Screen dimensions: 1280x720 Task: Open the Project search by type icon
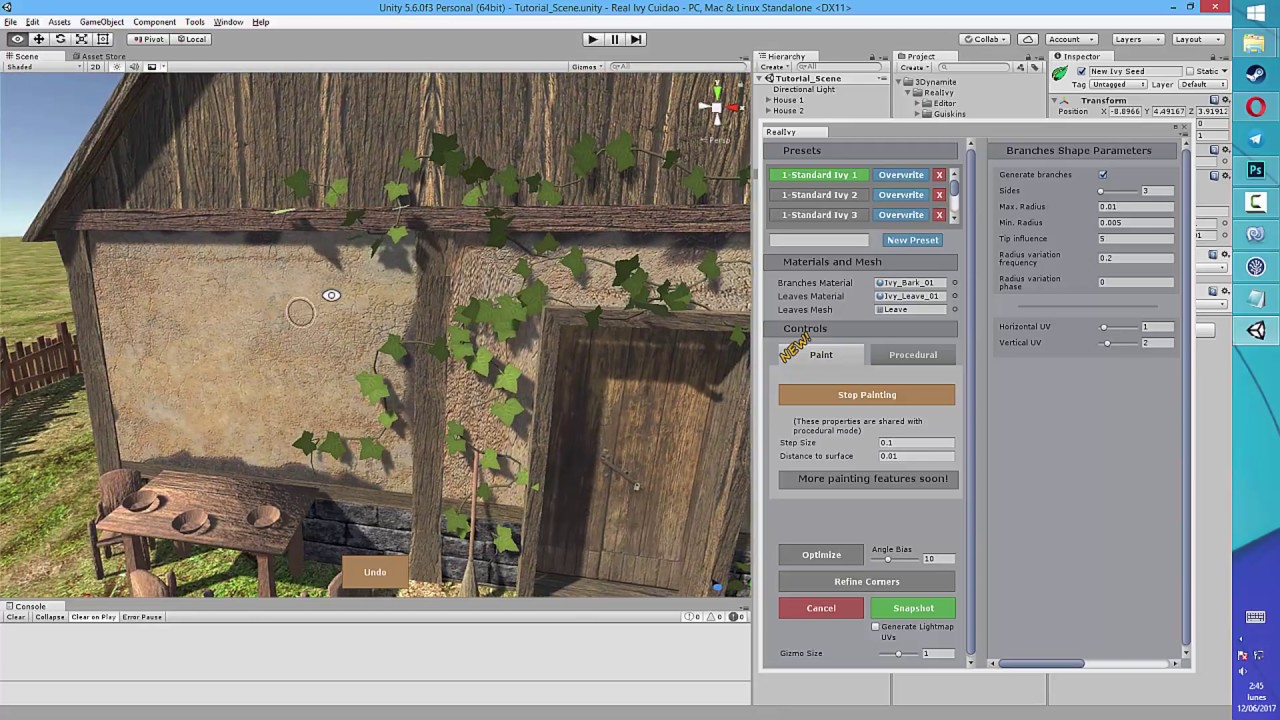[x=1022, y=67]
